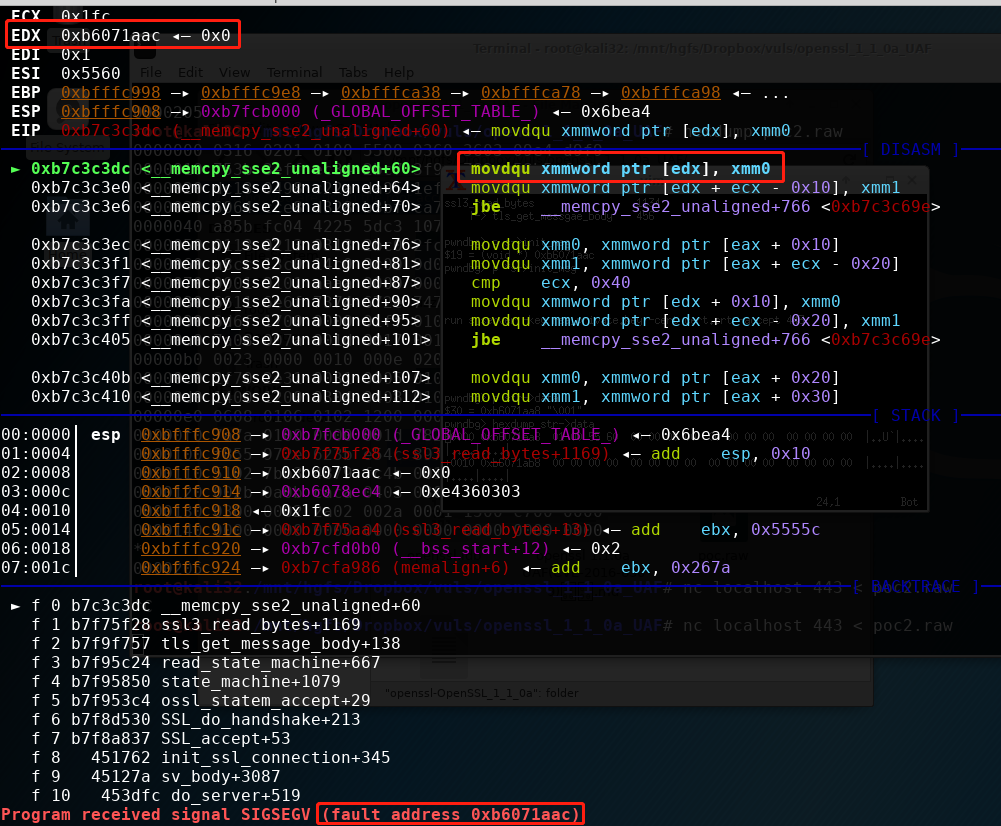Select disasm line __memcpy_sse2_unaligned+76
This screenshot has height=826, width=1001.
(226, 244)
